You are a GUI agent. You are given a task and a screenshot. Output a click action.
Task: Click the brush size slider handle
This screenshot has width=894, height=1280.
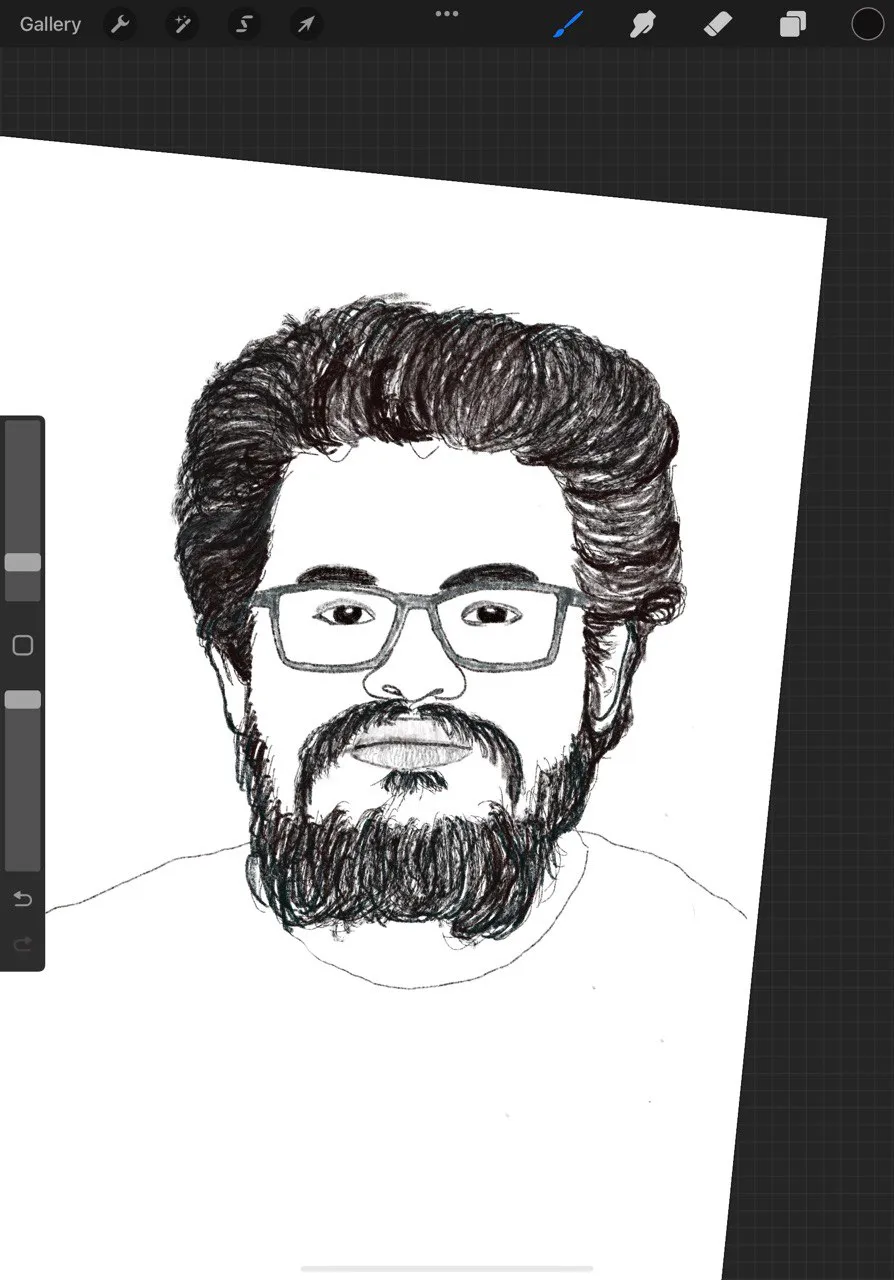coord(22,562)
